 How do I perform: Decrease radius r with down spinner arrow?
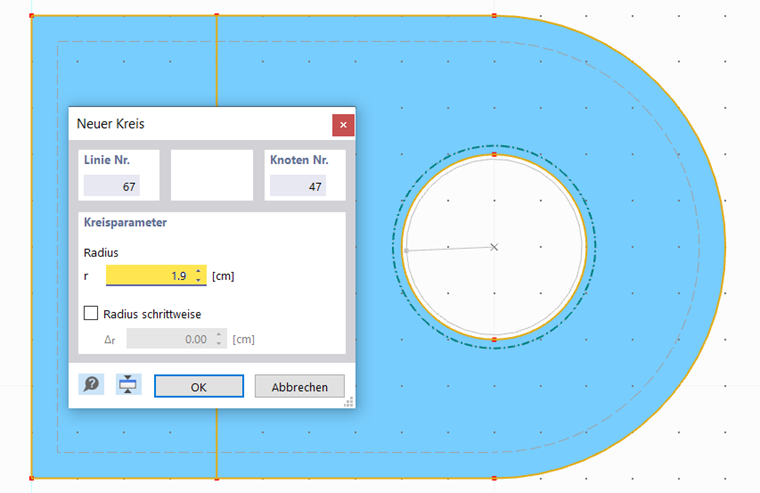pyautogui.click(x=198, y=280)
